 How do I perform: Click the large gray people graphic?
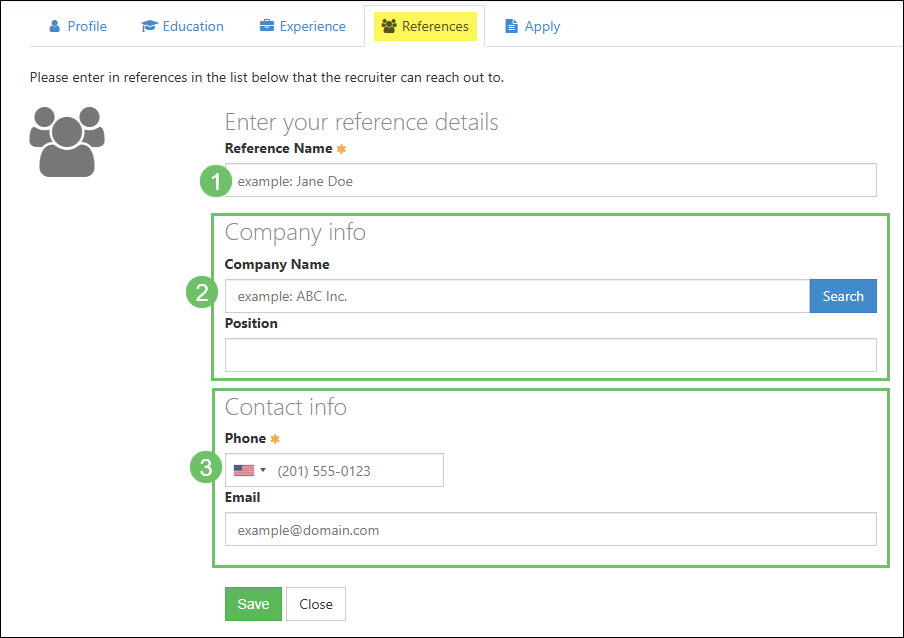66,140
